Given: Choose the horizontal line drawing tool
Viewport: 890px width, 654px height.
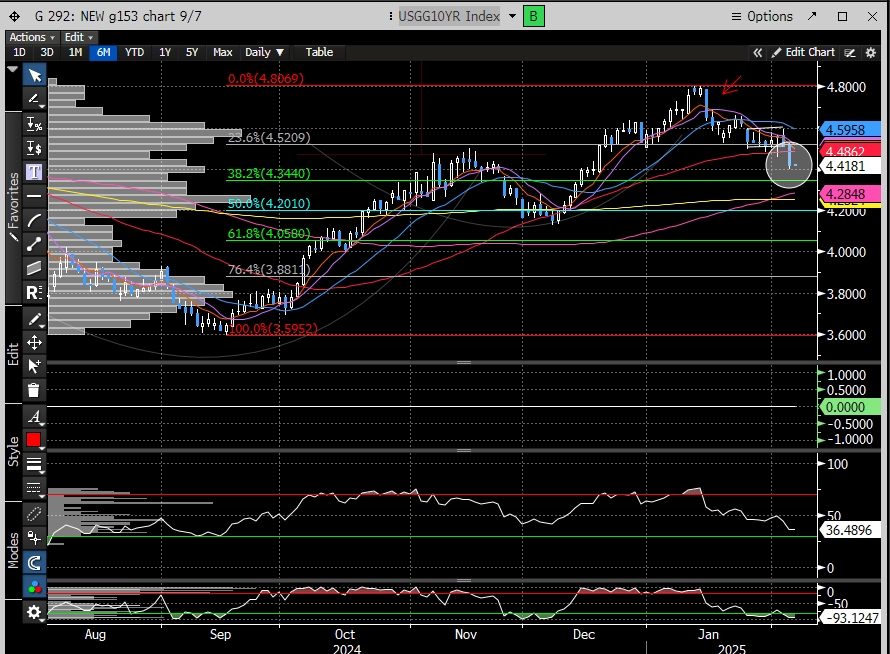Looking at the screenshot, I should [x=34, y=196].
